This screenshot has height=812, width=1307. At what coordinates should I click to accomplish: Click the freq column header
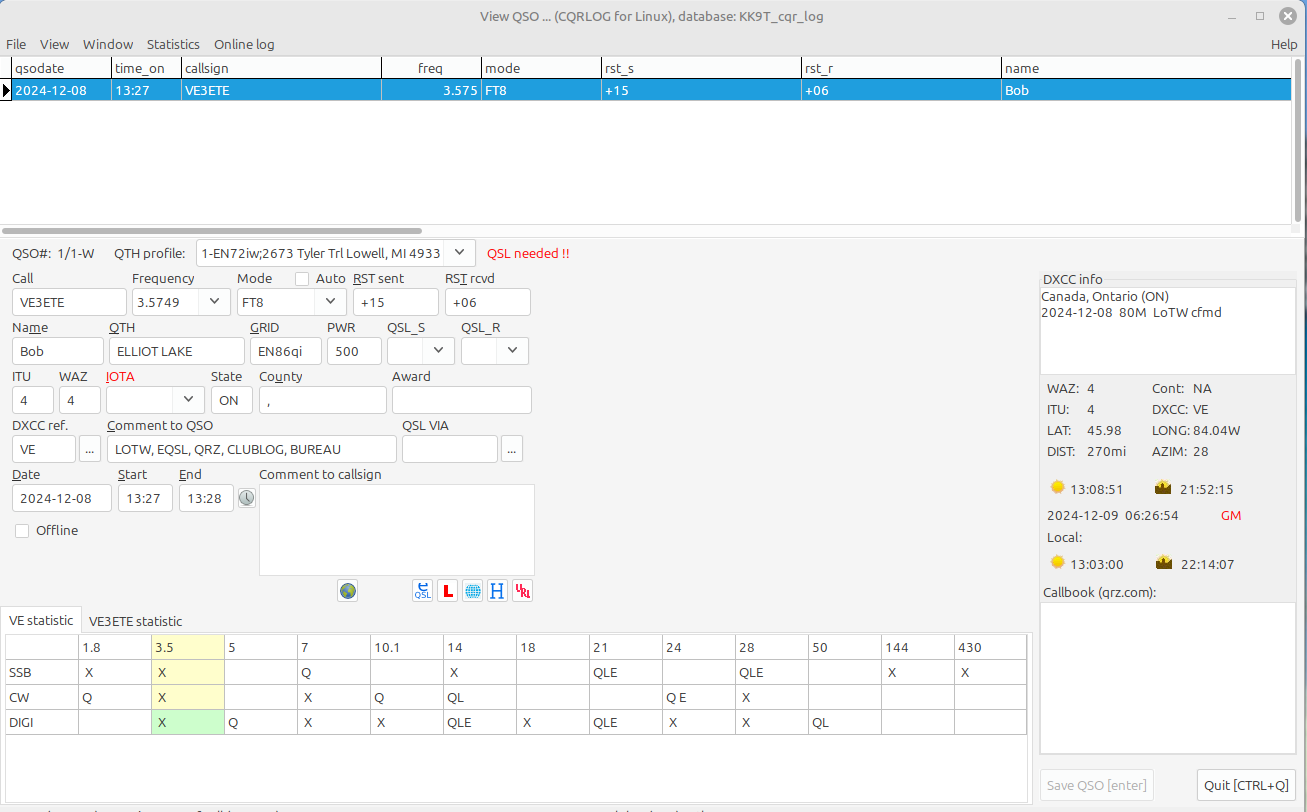click(431, 68)
